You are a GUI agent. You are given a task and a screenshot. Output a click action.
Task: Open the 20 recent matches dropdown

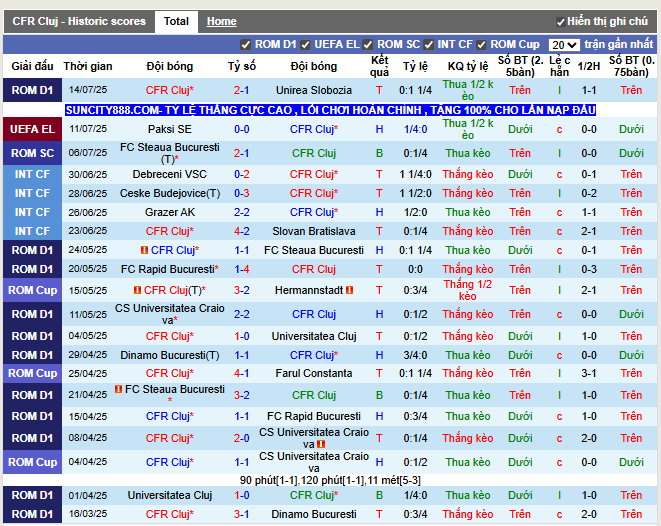[564, 45]
